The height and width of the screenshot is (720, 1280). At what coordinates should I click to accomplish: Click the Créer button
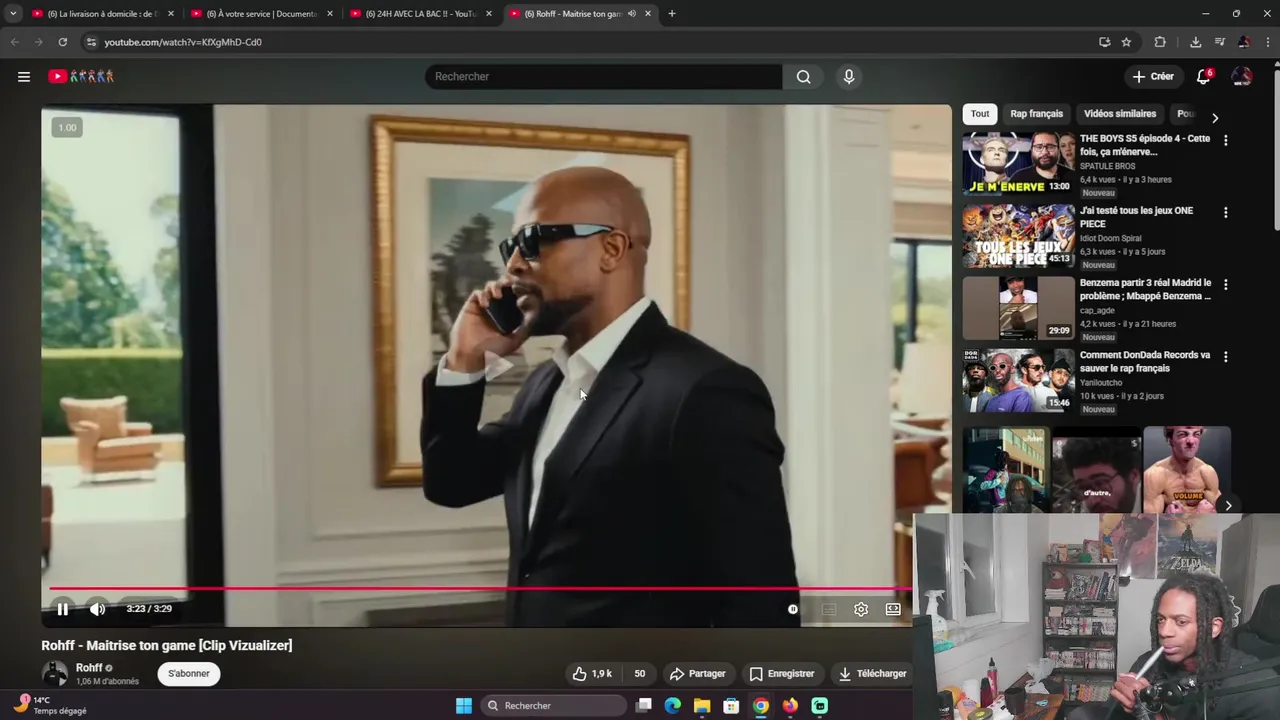pyautogui.click(x=1153, y=76)
